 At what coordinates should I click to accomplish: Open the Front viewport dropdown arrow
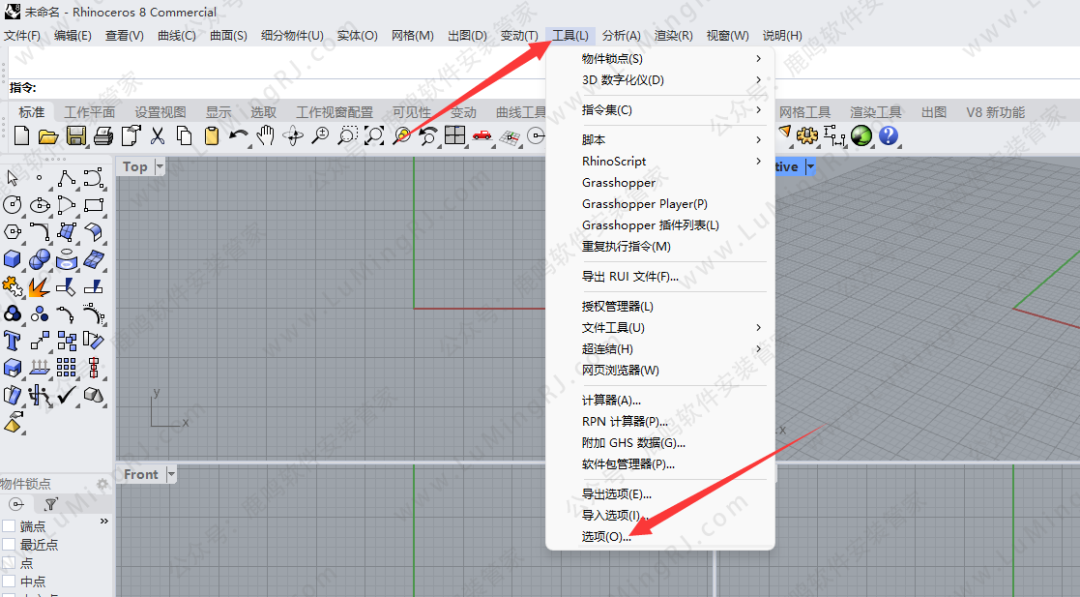point(171,474)
